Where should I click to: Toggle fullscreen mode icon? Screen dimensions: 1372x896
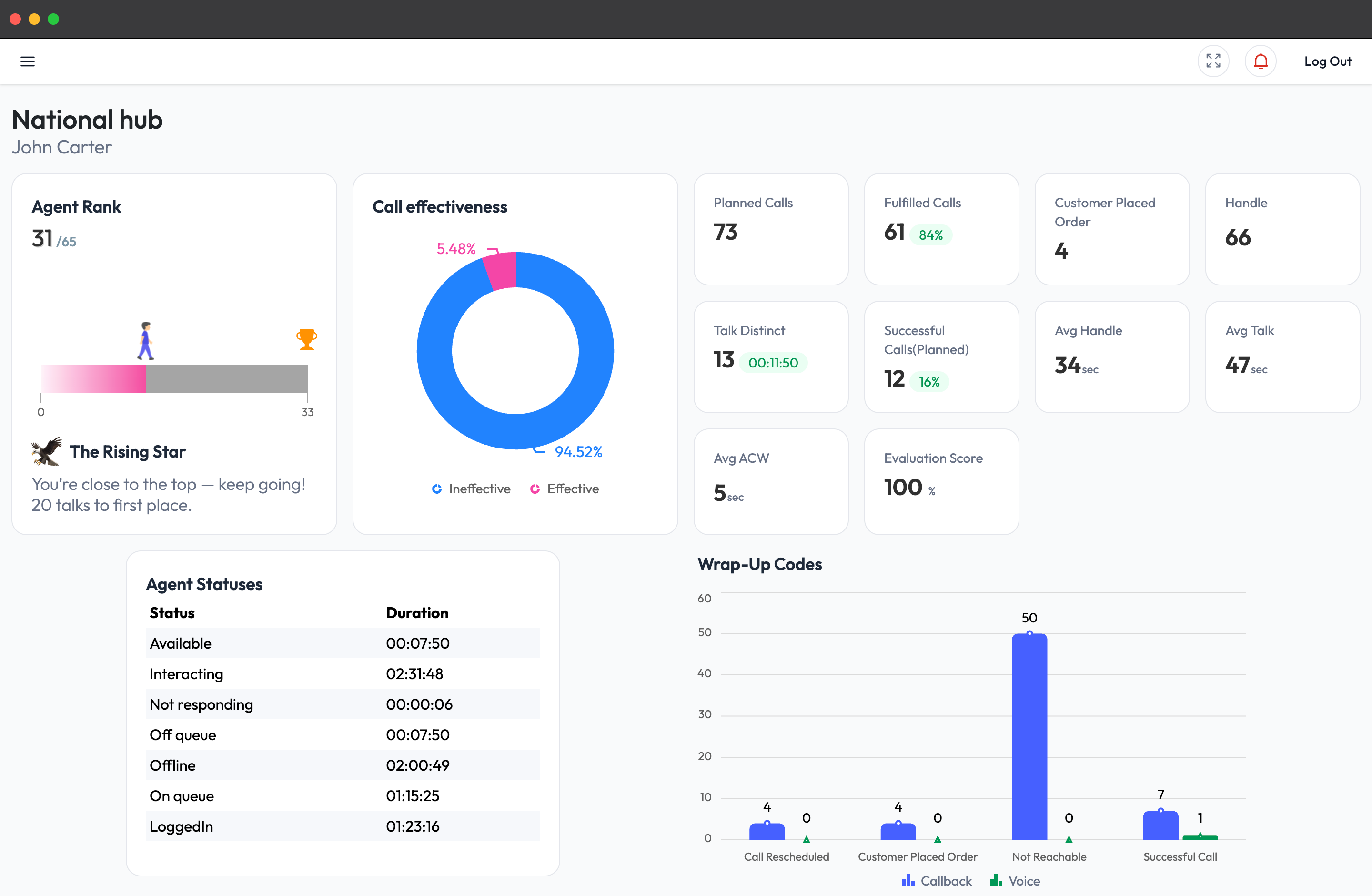[1213, 61]
